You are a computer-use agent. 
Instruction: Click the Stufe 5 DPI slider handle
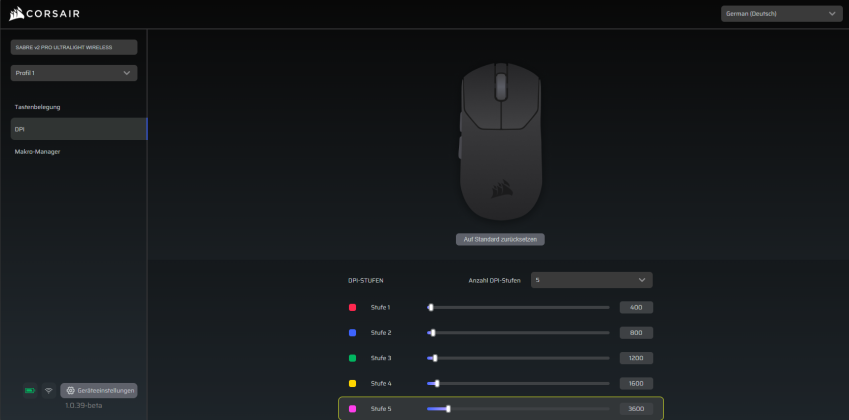pos(448,408)
